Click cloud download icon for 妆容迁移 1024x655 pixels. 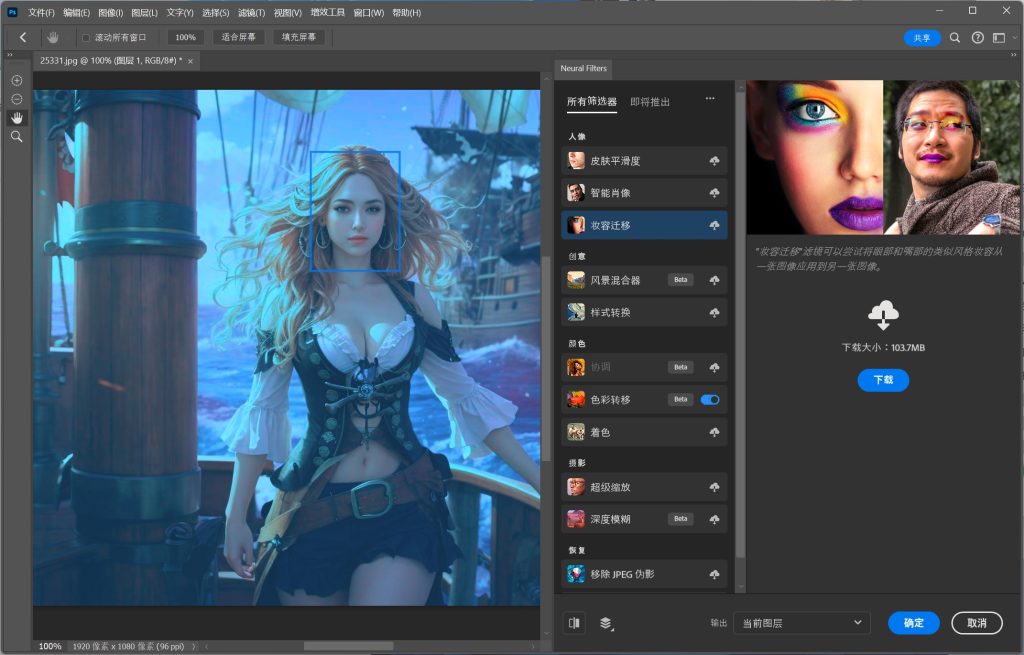[x=714, y=225]
